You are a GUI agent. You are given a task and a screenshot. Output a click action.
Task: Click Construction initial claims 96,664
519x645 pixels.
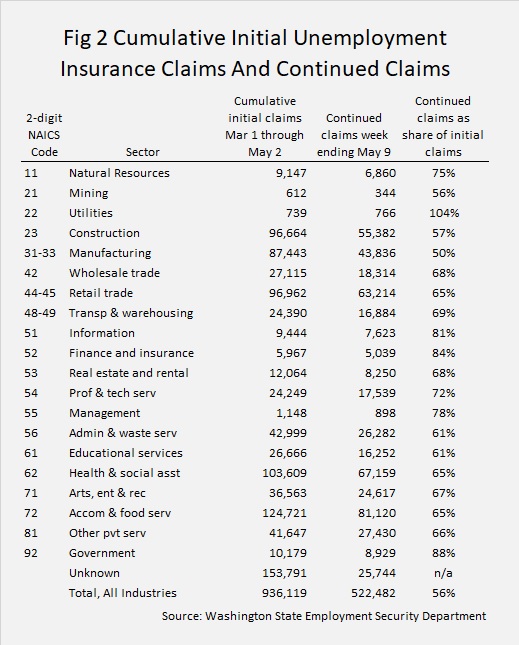pyautogui.click(x=288, y=233)
